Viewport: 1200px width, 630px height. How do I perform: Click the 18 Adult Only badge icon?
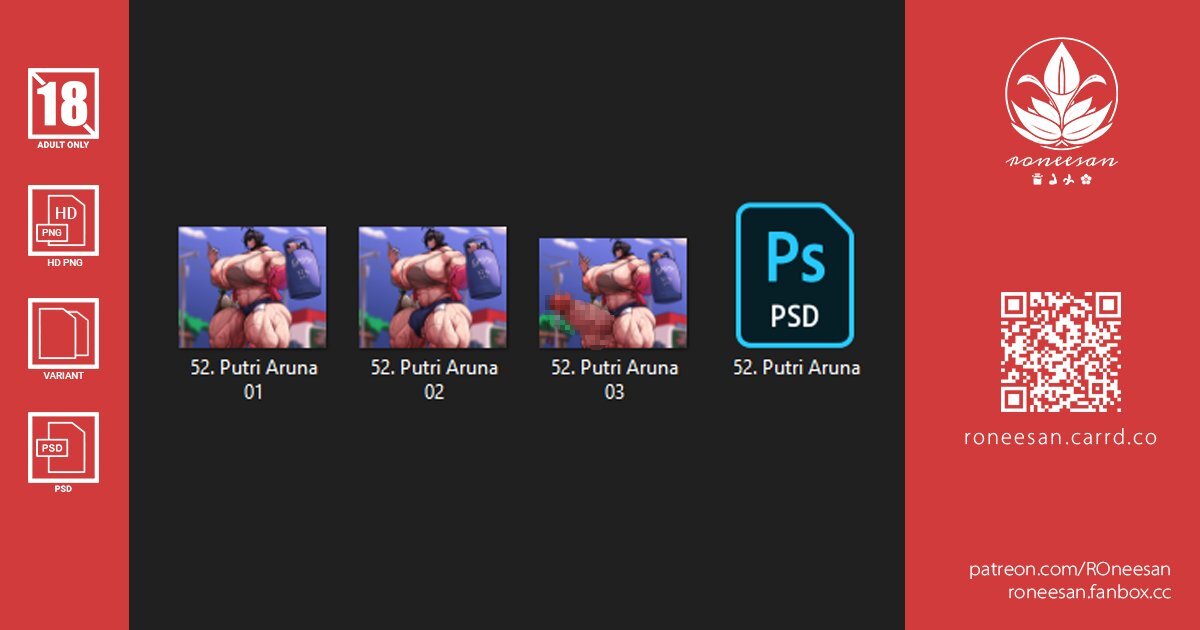click(63, 102)
